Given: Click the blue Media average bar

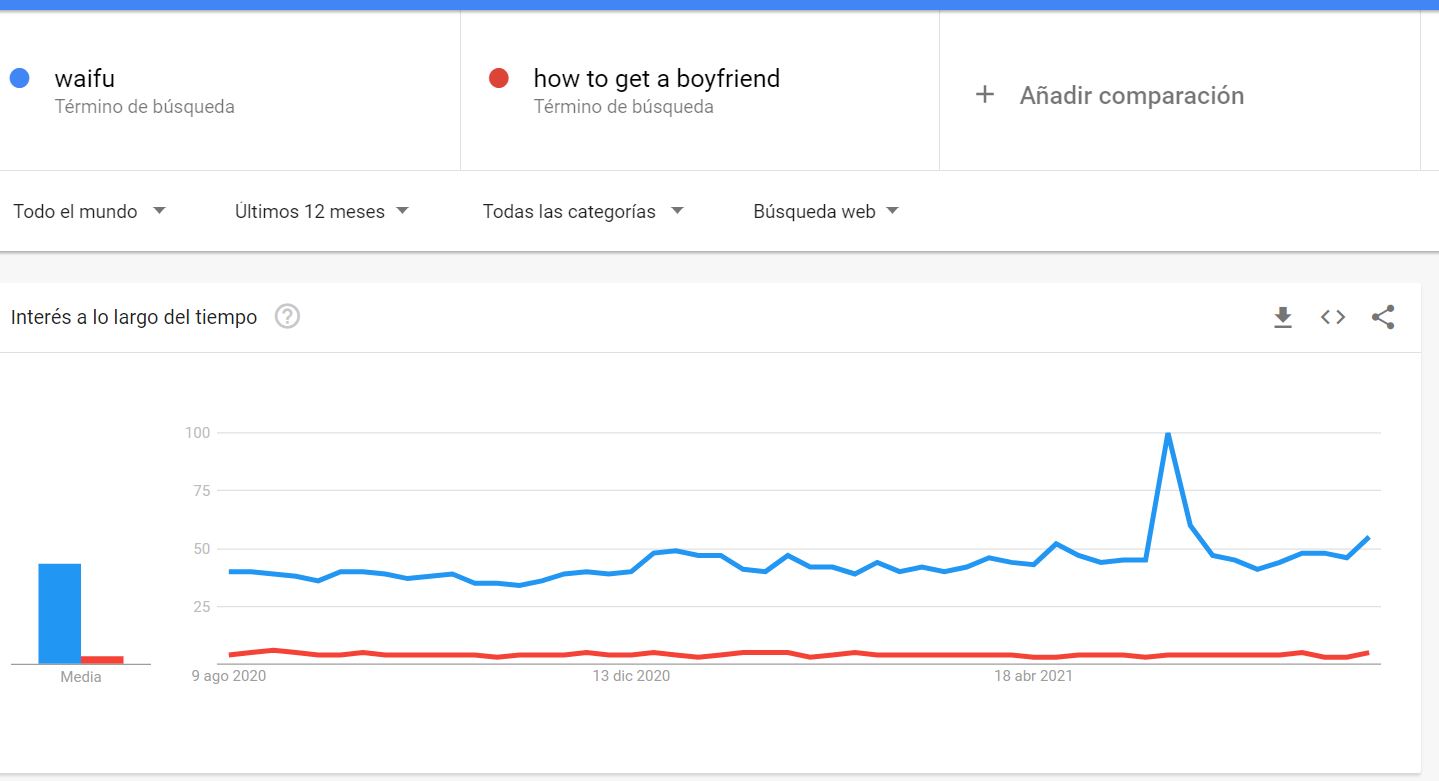Looking at the screenshot, I should [59, 613].
